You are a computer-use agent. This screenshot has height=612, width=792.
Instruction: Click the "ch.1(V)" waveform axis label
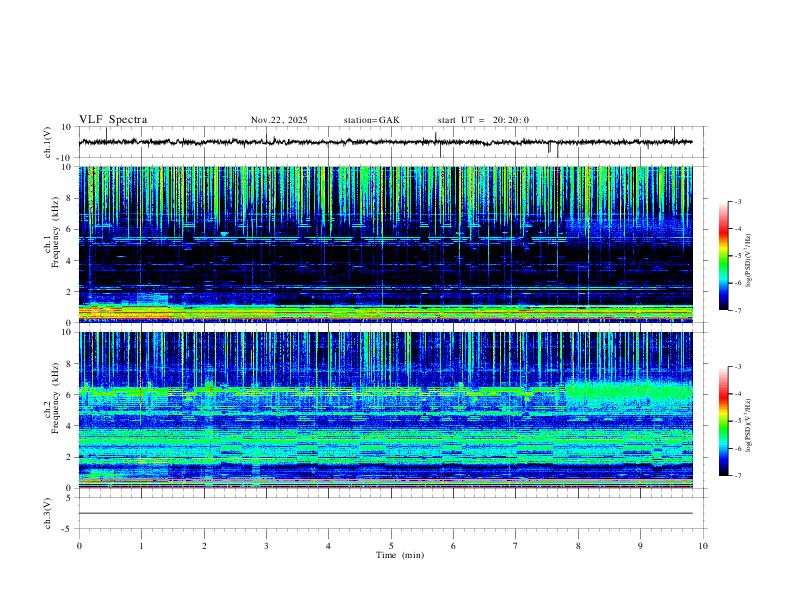coord(47,142)
